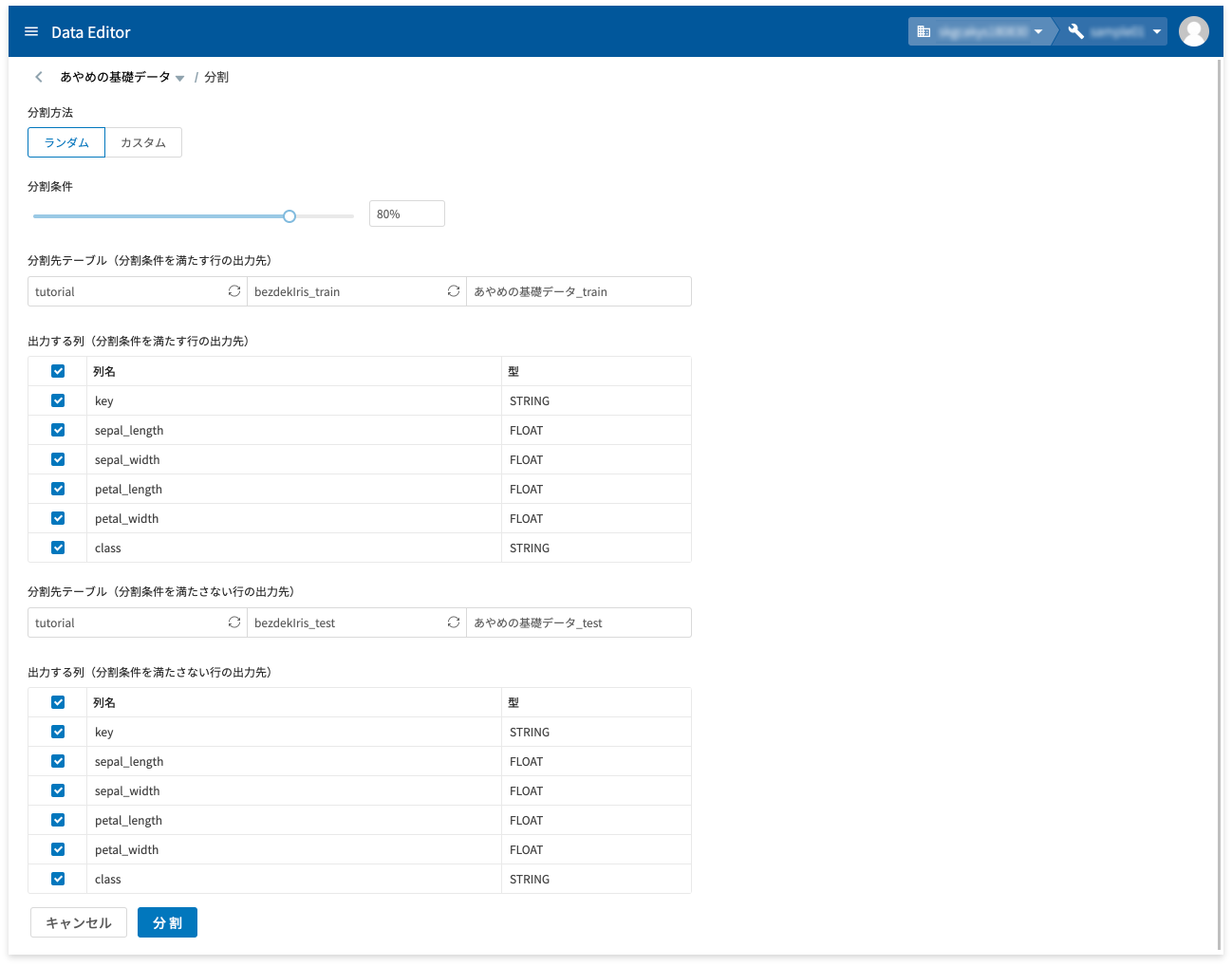Expand the あやめの基礎データ breadcrumb dropdown
1232x966 pixels.
(x=179, y=79)
